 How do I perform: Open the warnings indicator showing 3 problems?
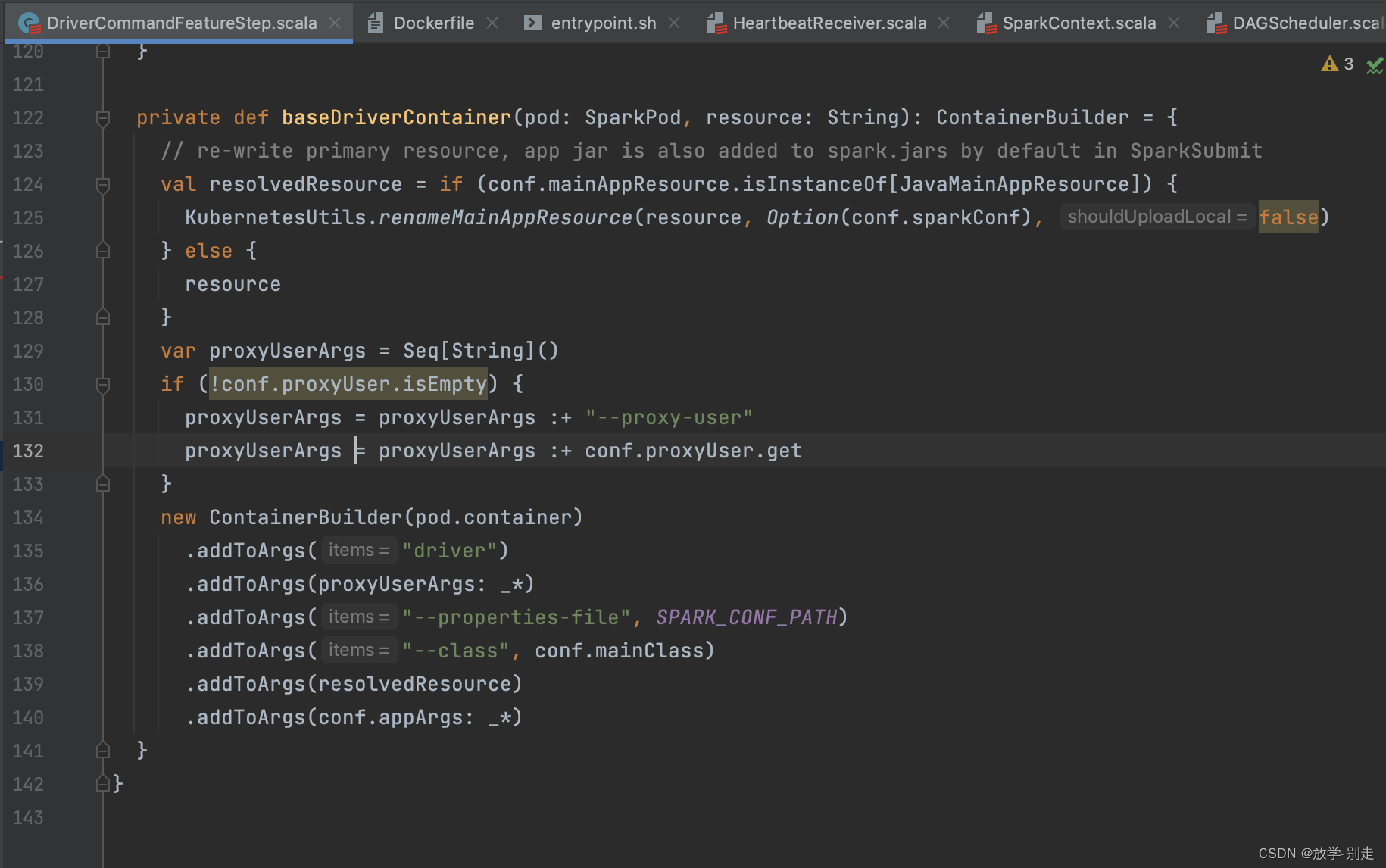point(1338,64)
